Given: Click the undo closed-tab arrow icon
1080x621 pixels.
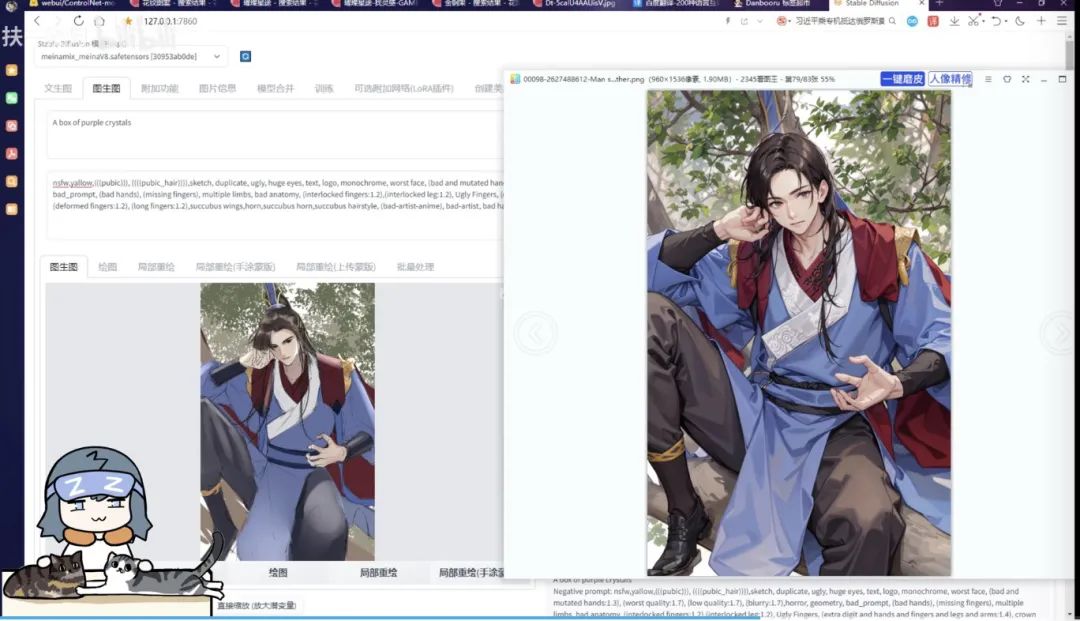Looking at the screenshot, I should [996, 21].
